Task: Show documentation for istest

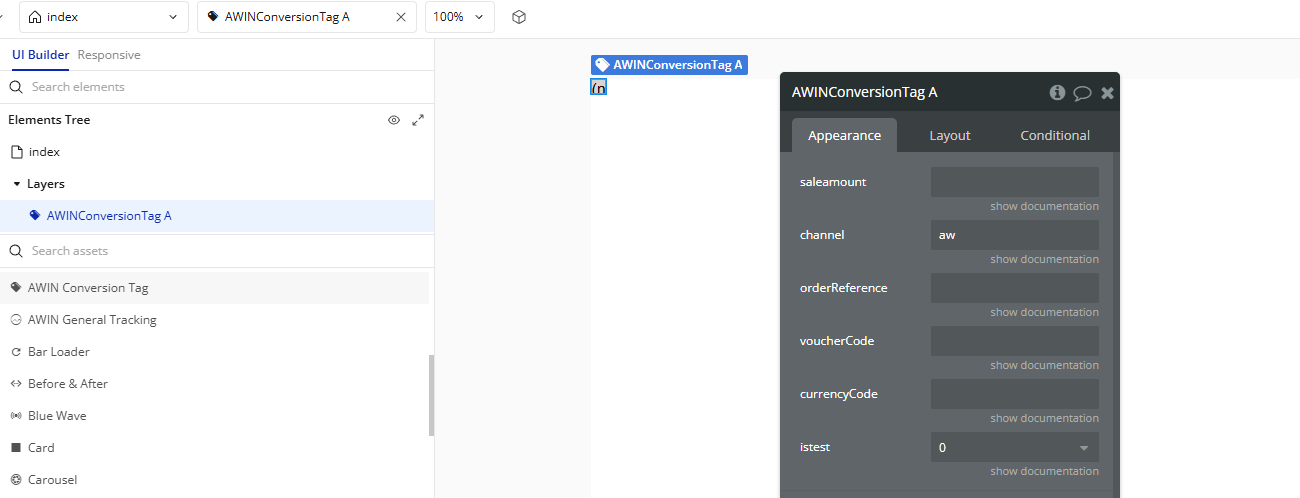Action: (1044, 471)
